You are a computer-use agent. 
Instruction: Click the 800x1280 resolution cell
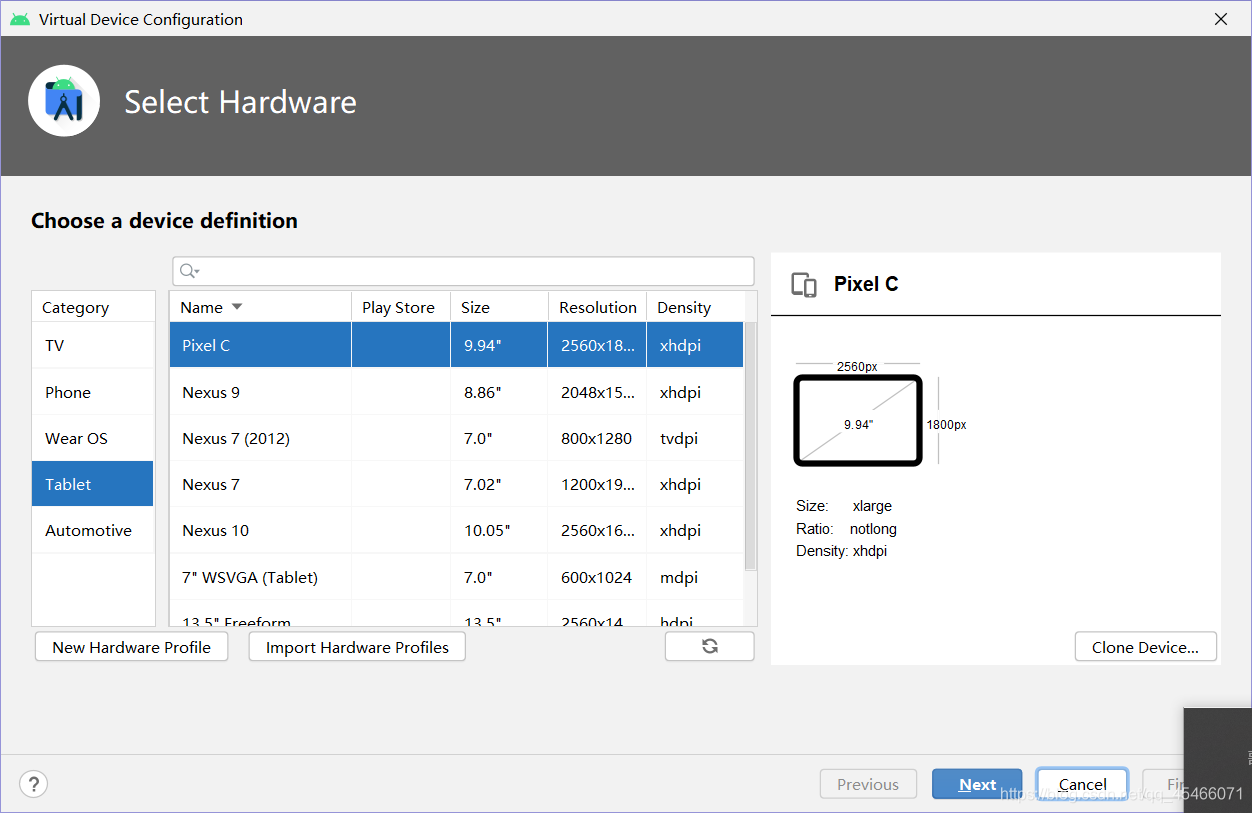click(597, 438)
